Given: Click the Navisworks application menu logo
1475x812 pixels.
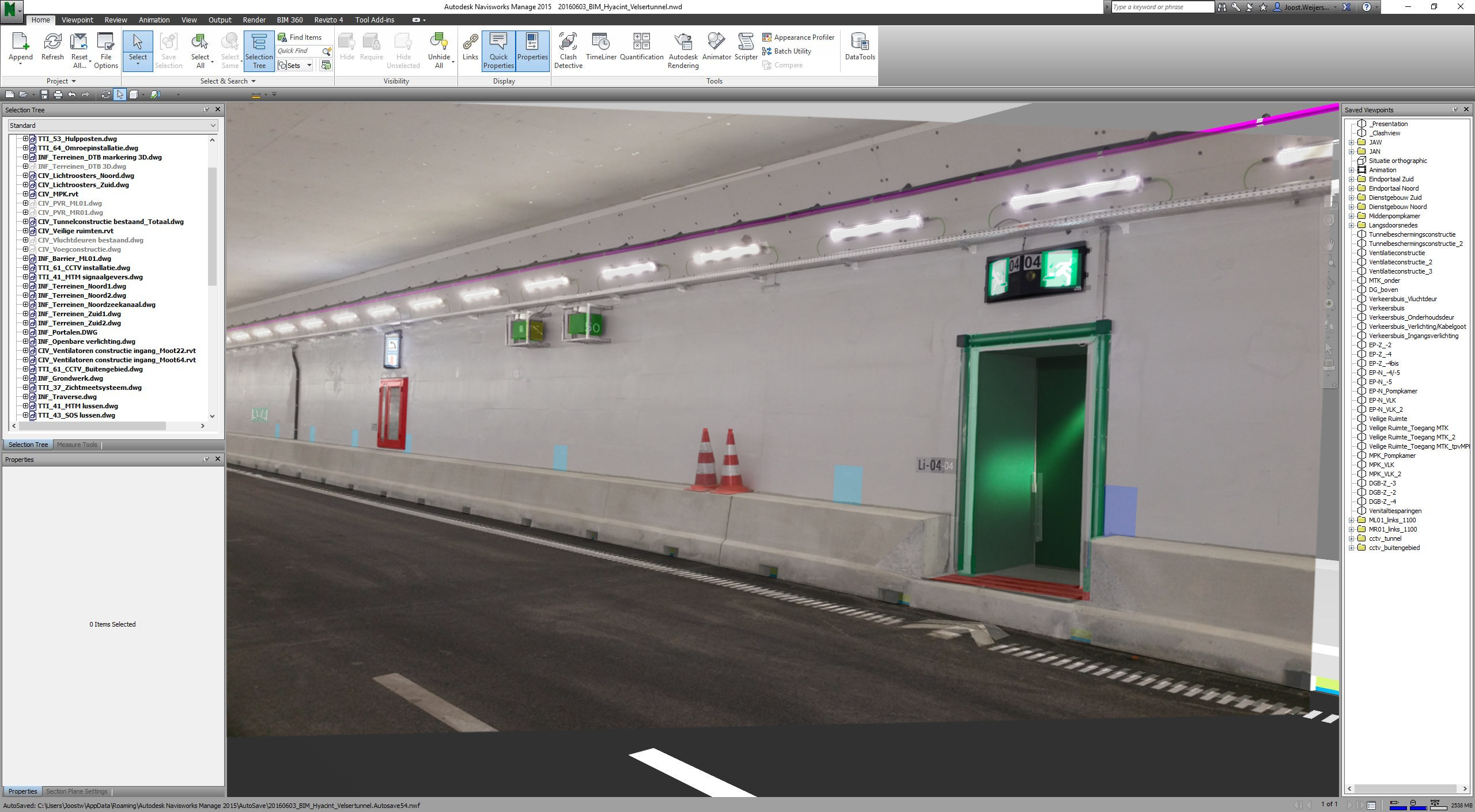Looking at the screenshot, I should 12,10.
